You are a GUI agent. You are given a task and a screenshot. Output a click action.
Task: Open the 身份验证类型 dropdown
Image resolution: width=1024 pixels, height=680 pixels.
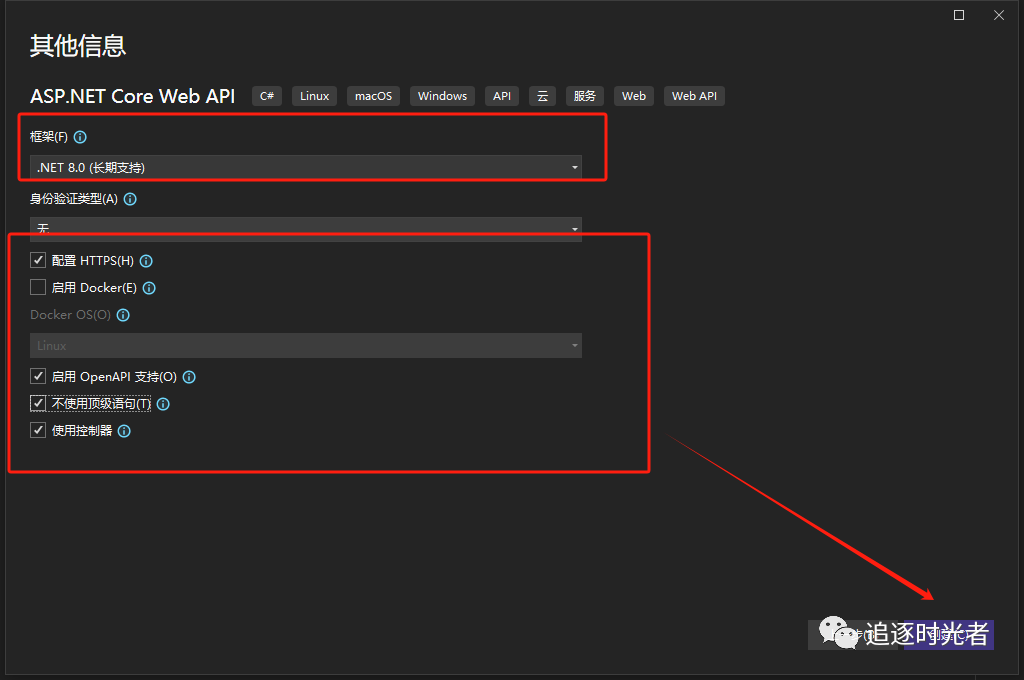point(306,229)
